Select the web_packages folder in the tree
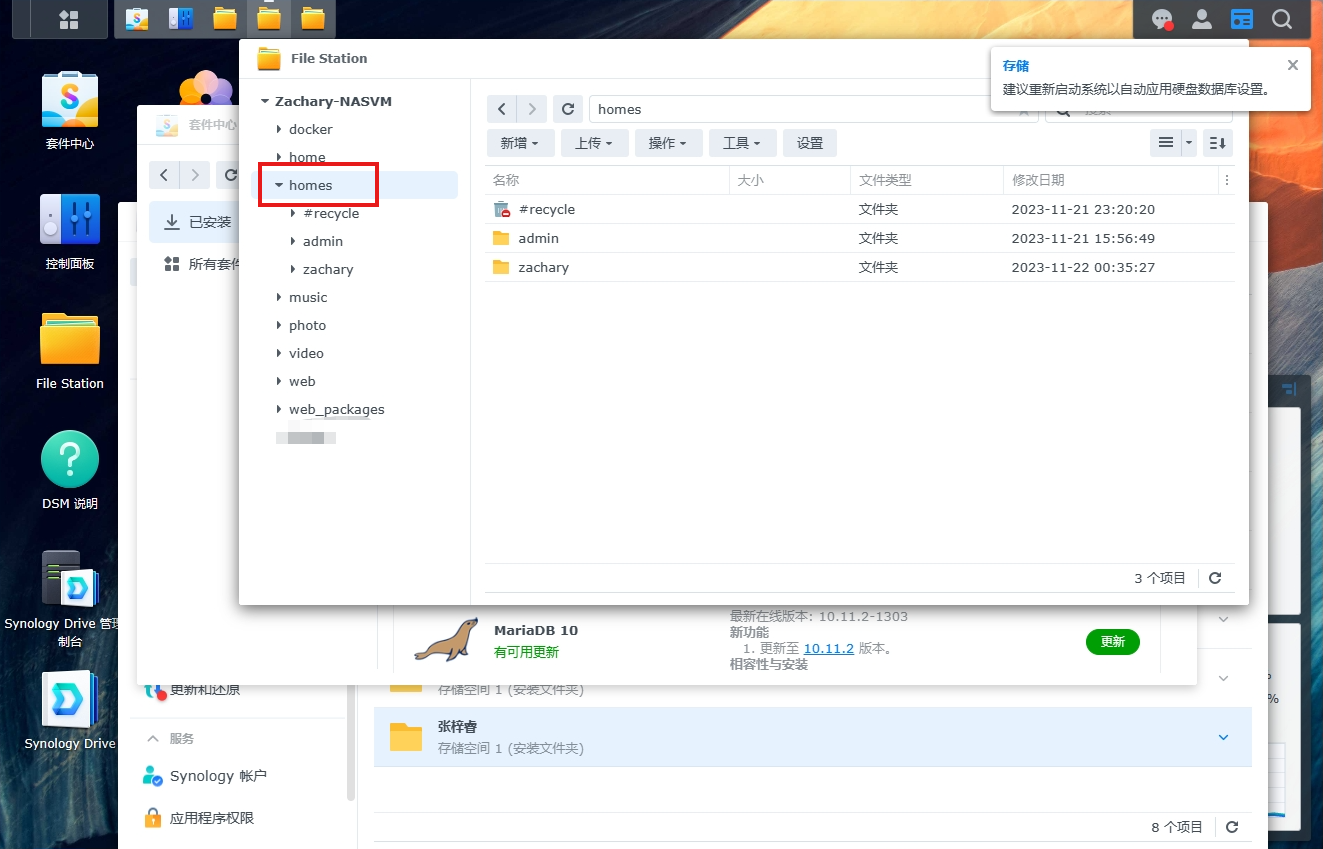The height and width of the screenshot is (849, 1323). pos(337,409)
